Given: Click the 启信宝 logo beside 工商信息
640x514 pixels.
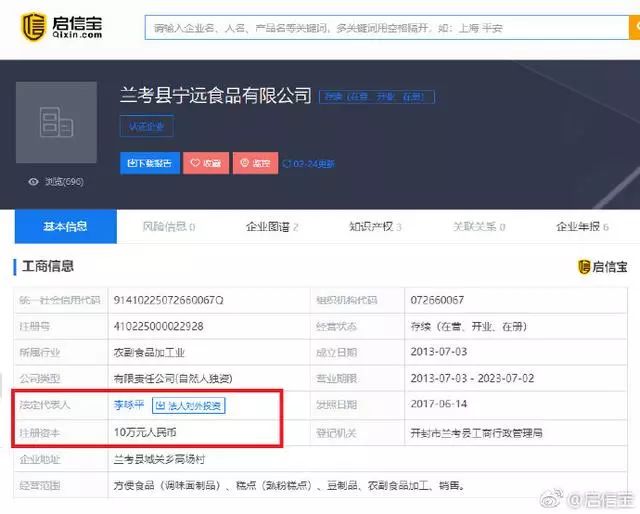Looking at the screenshot, I should [602, 267].
